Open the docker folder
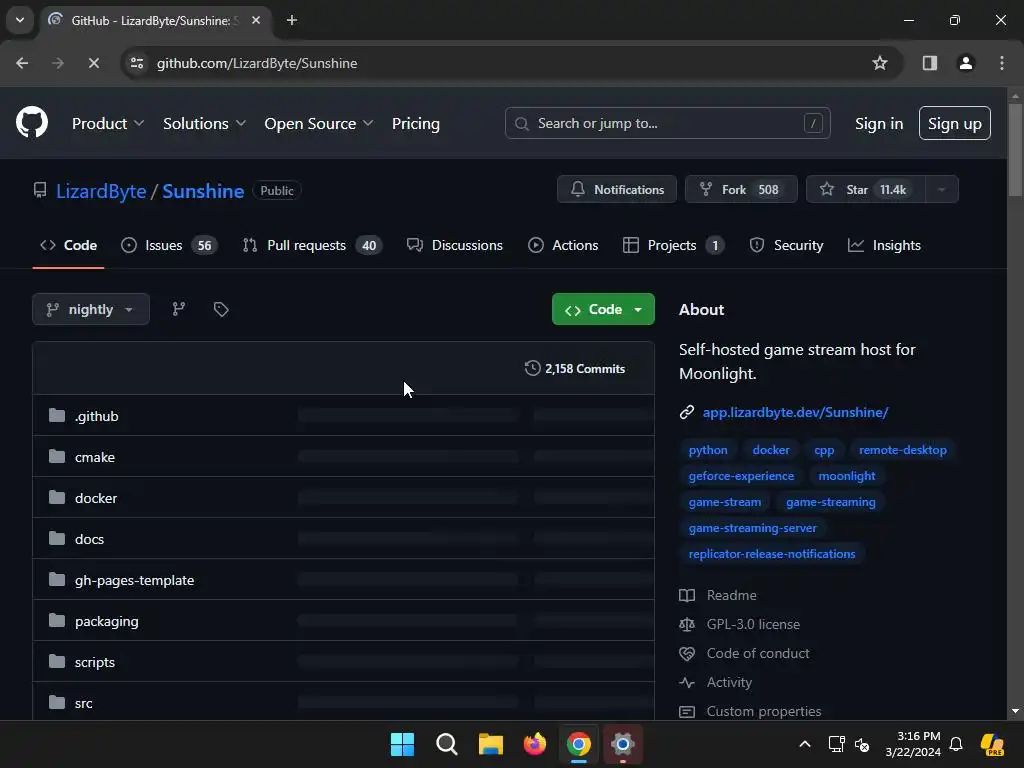This screenshot has width=1024, height=768. (96, 498)
